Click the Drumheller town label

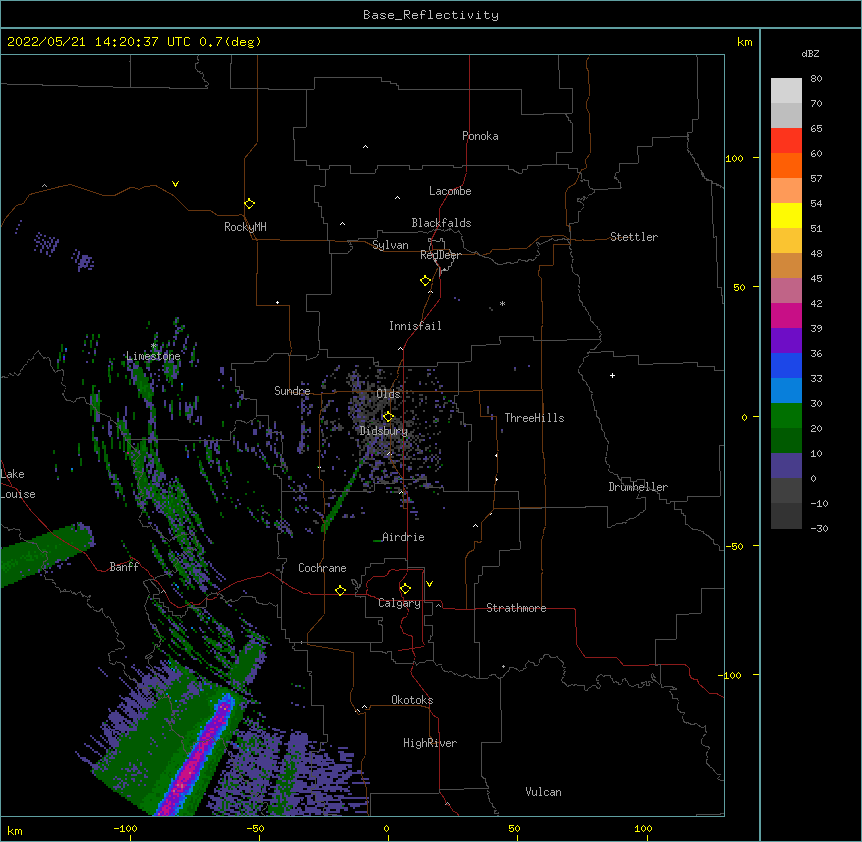638,487
